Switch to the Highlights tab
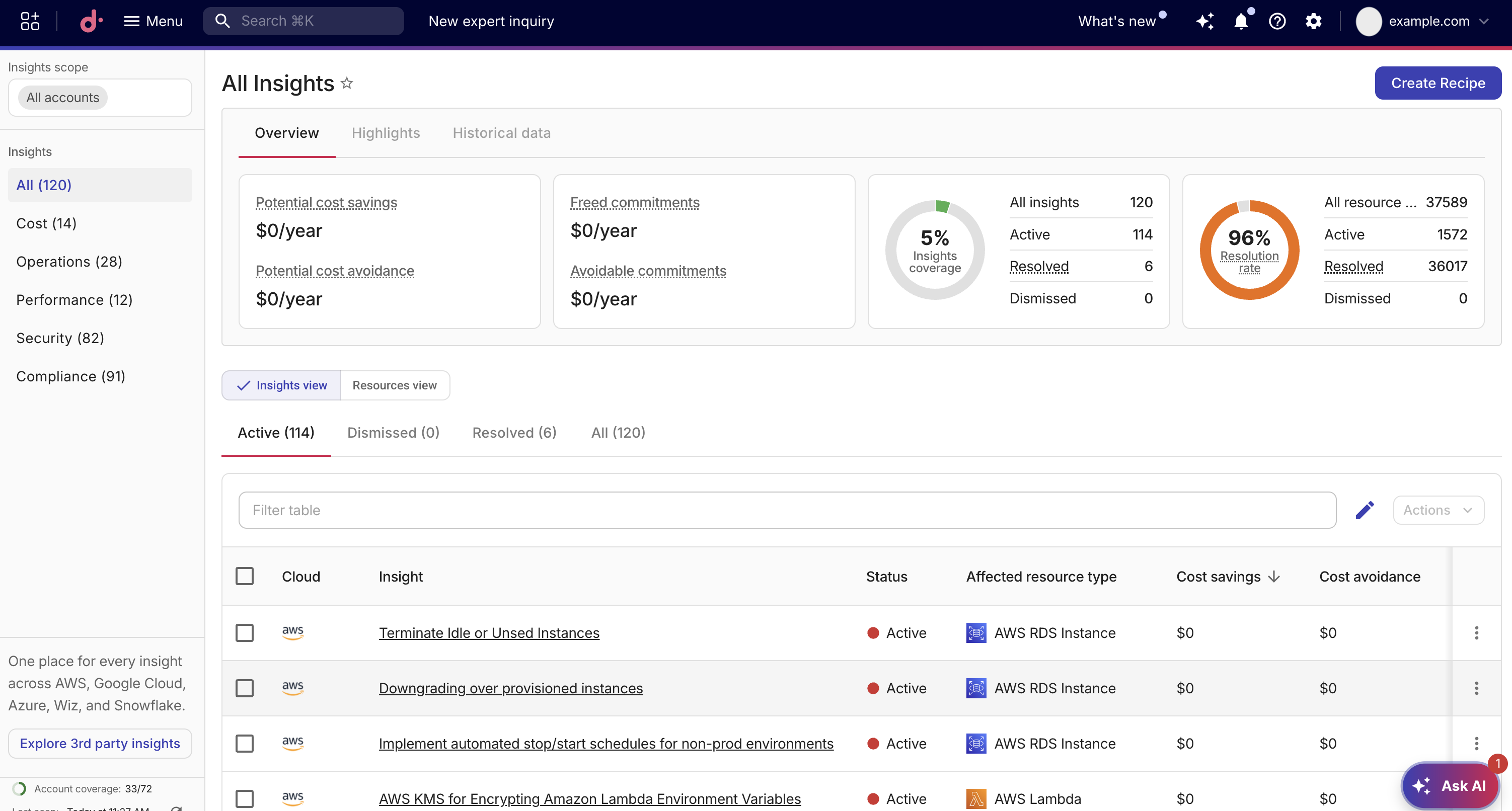The width and height of the screenshot is (1512, 811). (x=386, y=133)
